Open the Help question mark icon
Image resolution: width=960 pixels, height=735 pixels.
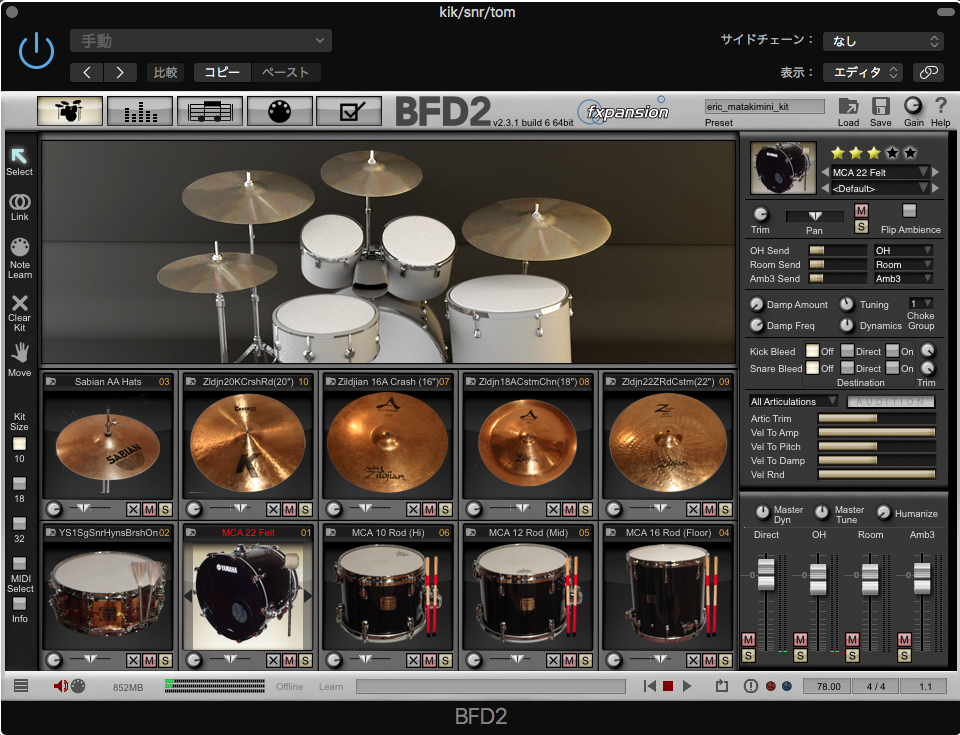(940, 106)
